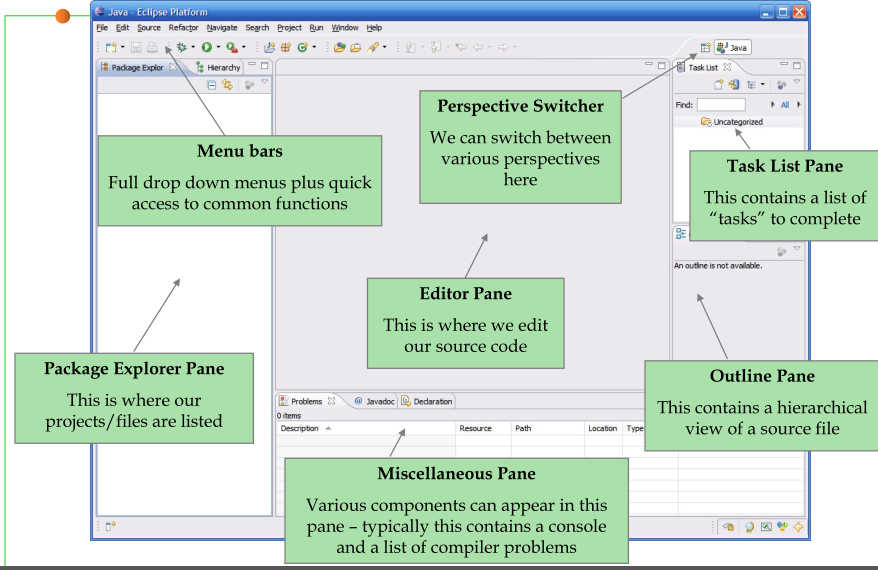Click the gold star icon in status bar
Image resolution: width=878 pixels, height=570 pixels.
[798, 527]
